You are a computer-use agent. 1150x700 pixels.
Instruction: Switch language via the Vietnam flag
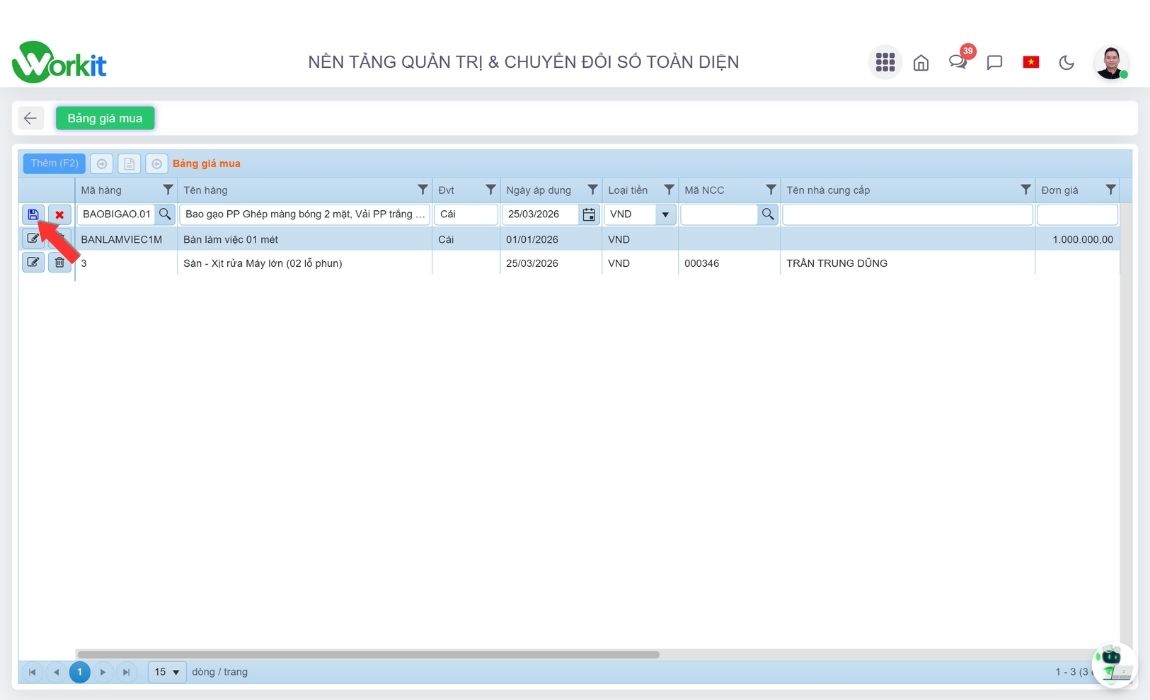(1031, 62)
